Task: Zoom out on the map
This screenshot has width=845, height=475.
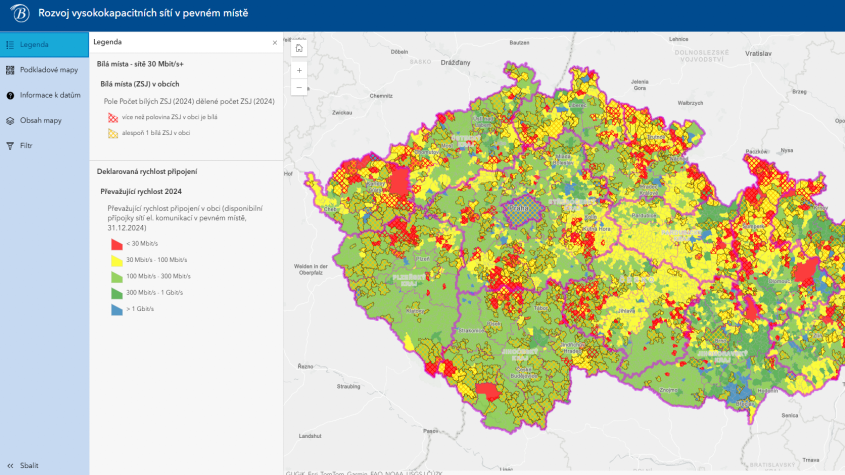Action: pos(299,87)
